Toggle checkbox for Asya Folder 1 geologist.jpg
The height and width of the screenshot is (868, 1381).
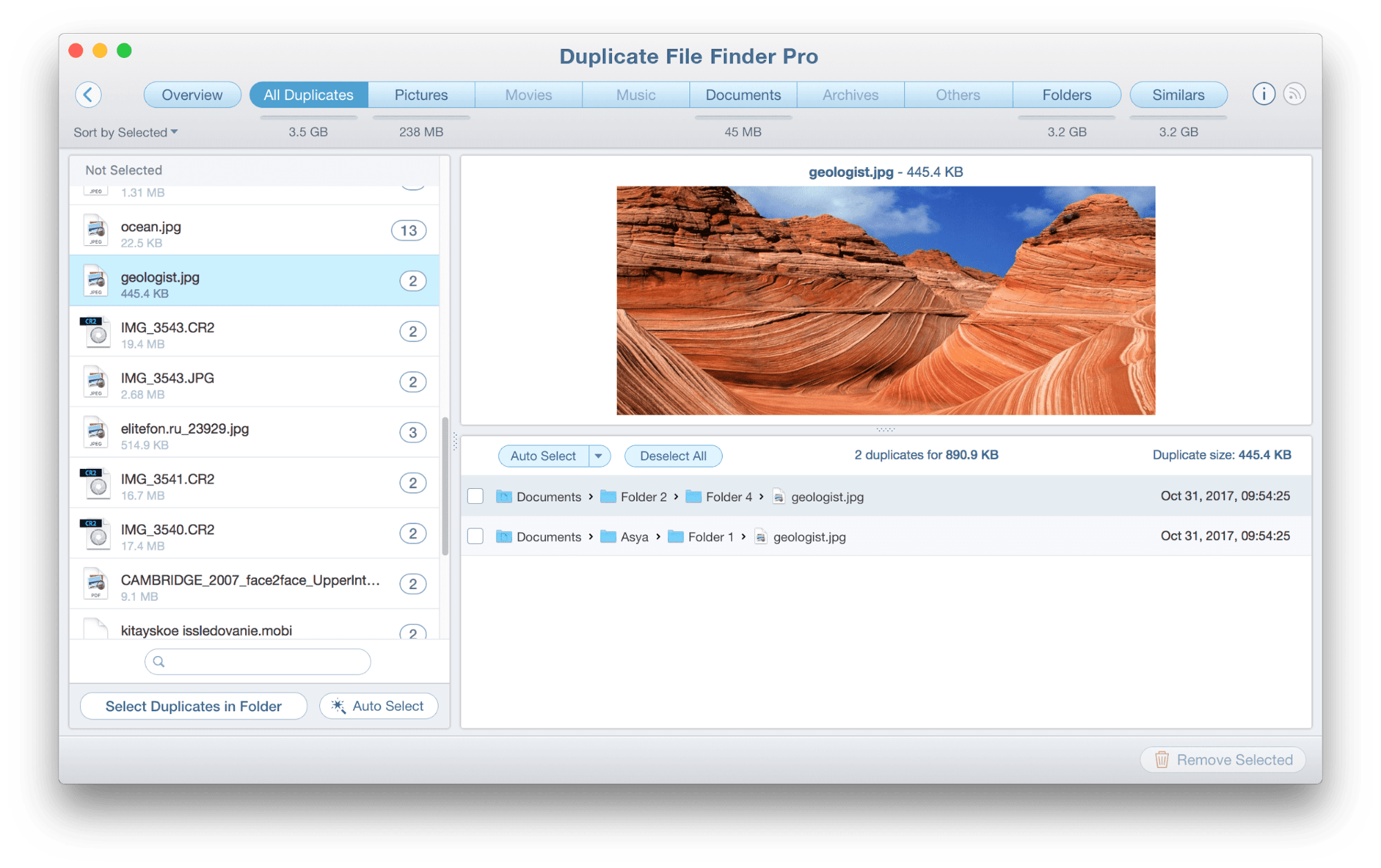tap(477, 538)
